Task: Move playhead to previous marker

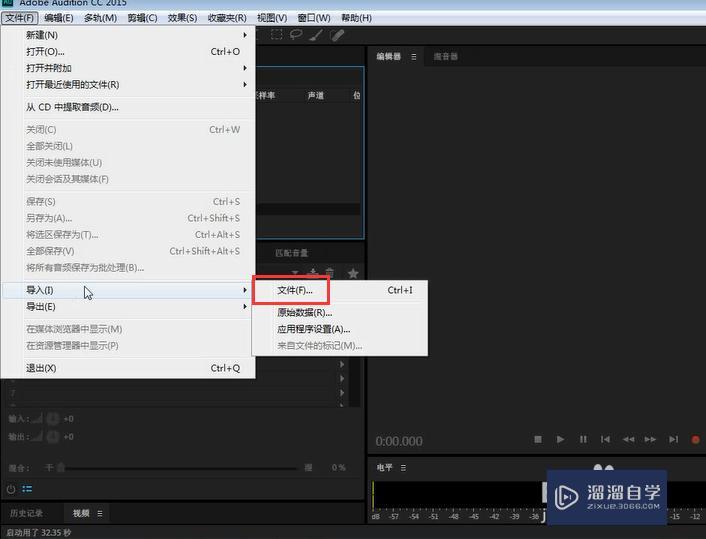Action: (x=605, y=439)
